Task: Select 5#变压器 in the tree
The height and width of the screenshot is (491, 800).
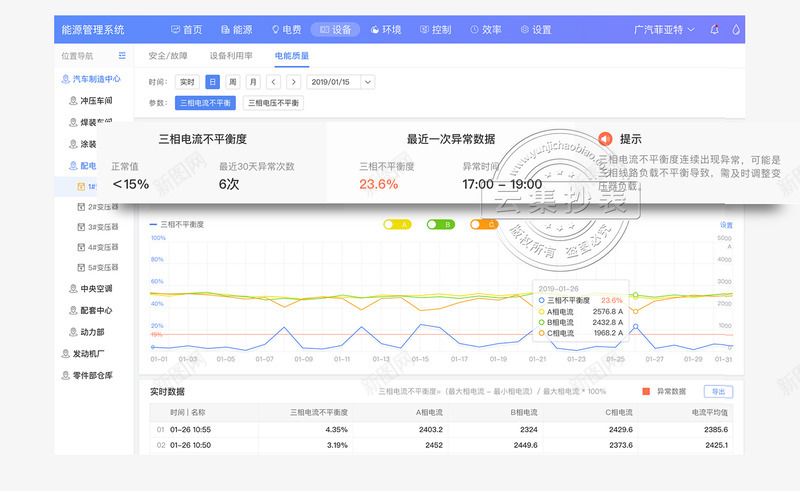Action: [x=97, y=267]
